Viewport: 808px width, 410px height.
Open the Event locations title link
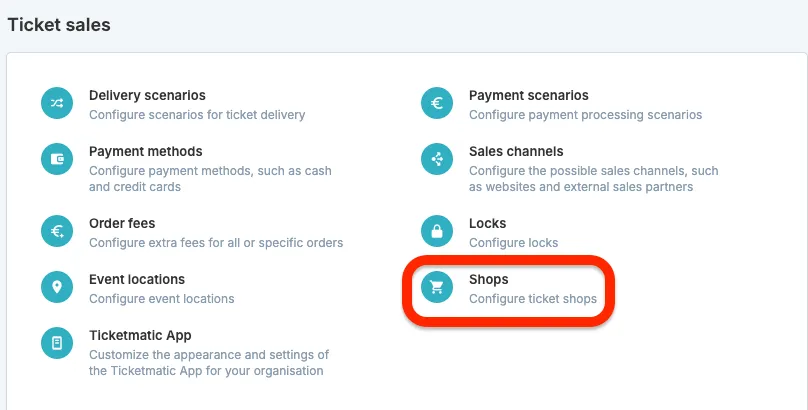click(137, 279)
